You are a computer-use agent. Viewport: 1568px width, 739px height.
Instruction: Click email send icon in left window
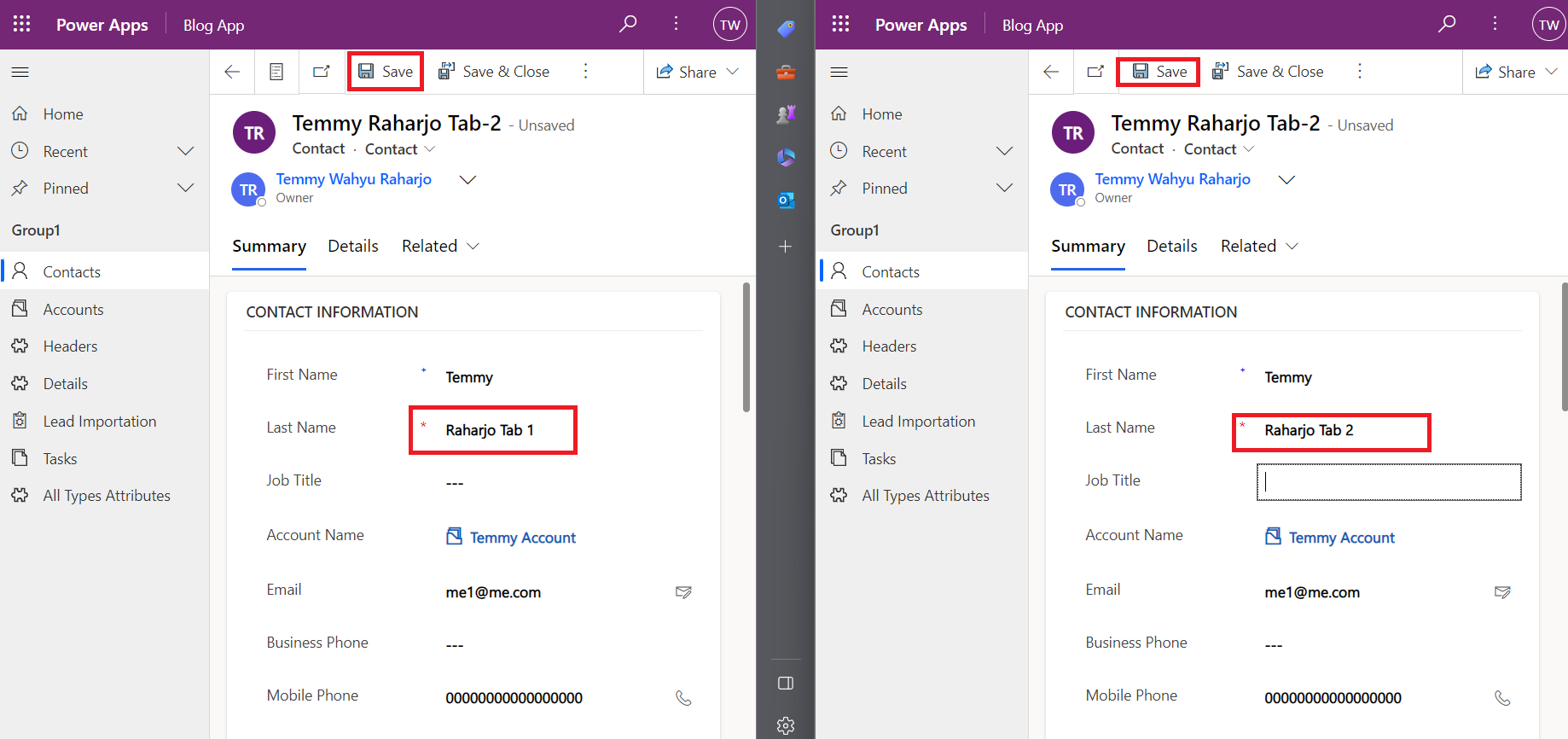(683, 592)
